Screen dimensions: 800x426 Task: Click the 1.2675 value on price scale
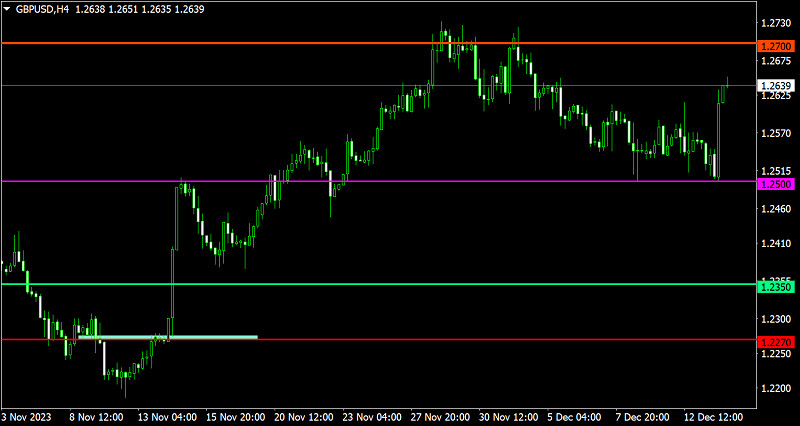[776, 61]
